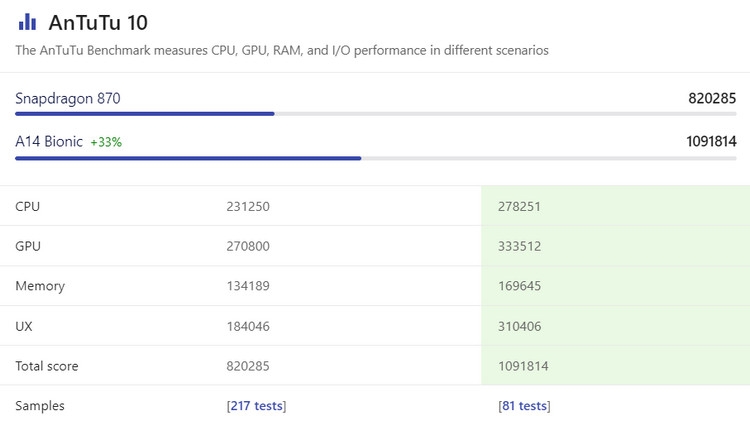
Task: Click CPU value 278251
Action: (x=519, y=207)
